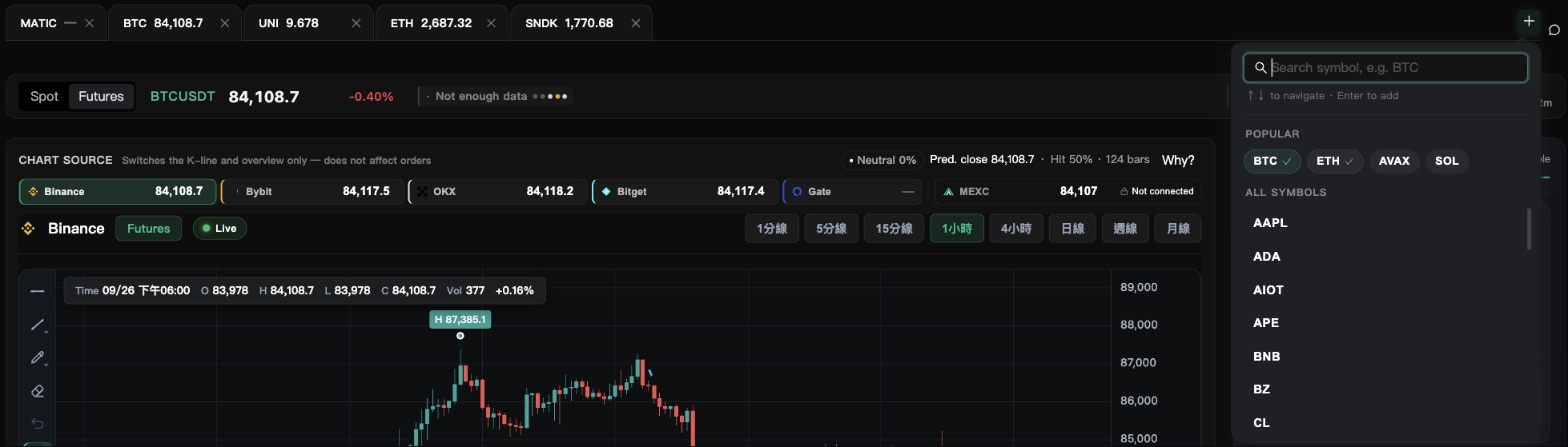The width and height of the screenshot is (1568, 447).
Task: Choose MEXC chart source (Not connected)
Action: coord(1068,191)
